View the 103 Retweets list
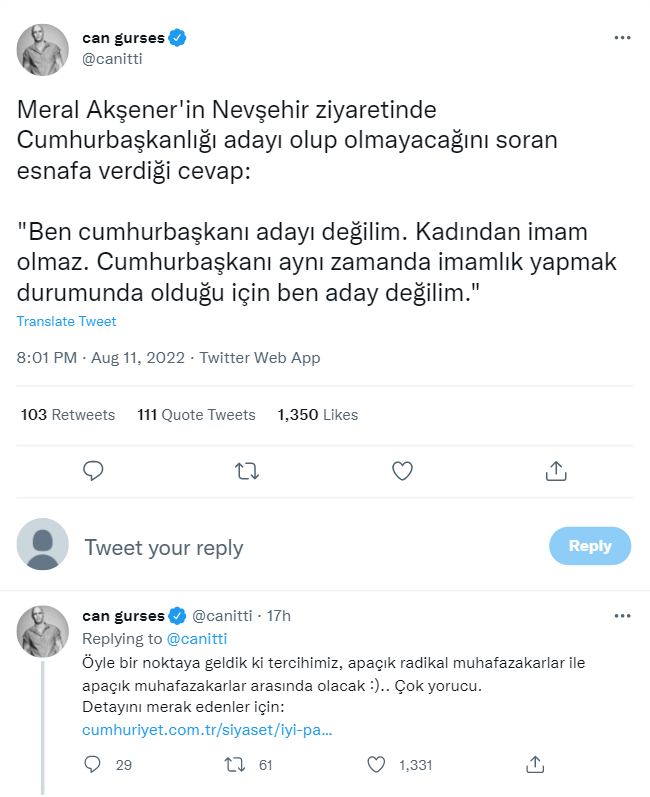Viewport: 650px width, 797px height. click(x=68, y=414)
